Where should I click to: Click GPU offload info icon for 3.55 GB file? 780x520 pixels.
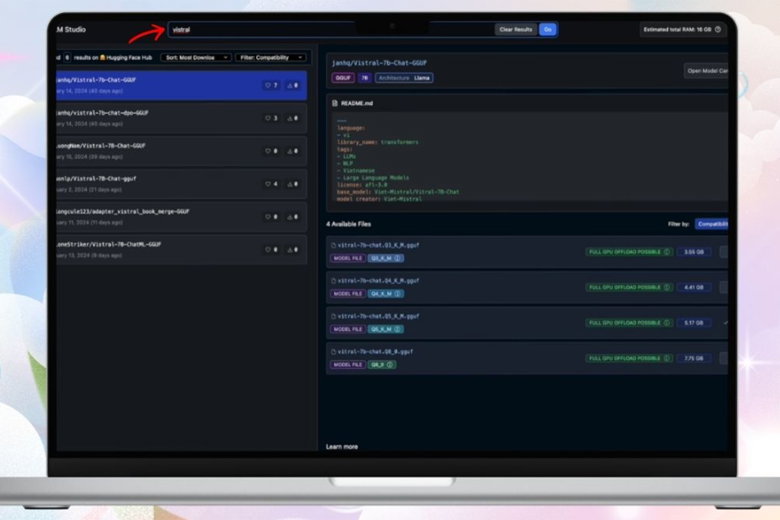[x=667, y=252]
